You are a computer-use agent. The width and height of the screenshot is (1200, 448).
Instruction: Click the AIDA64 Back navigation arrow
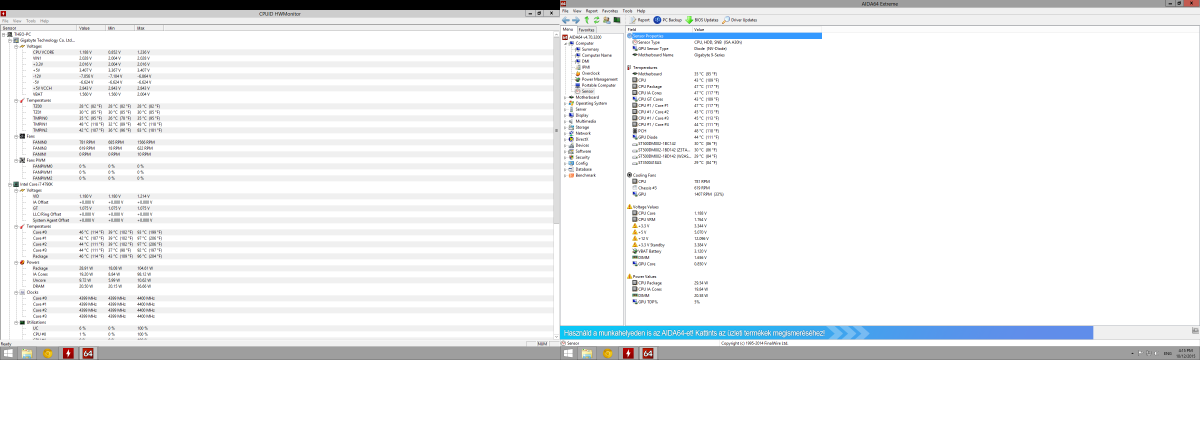click(566, 19)
